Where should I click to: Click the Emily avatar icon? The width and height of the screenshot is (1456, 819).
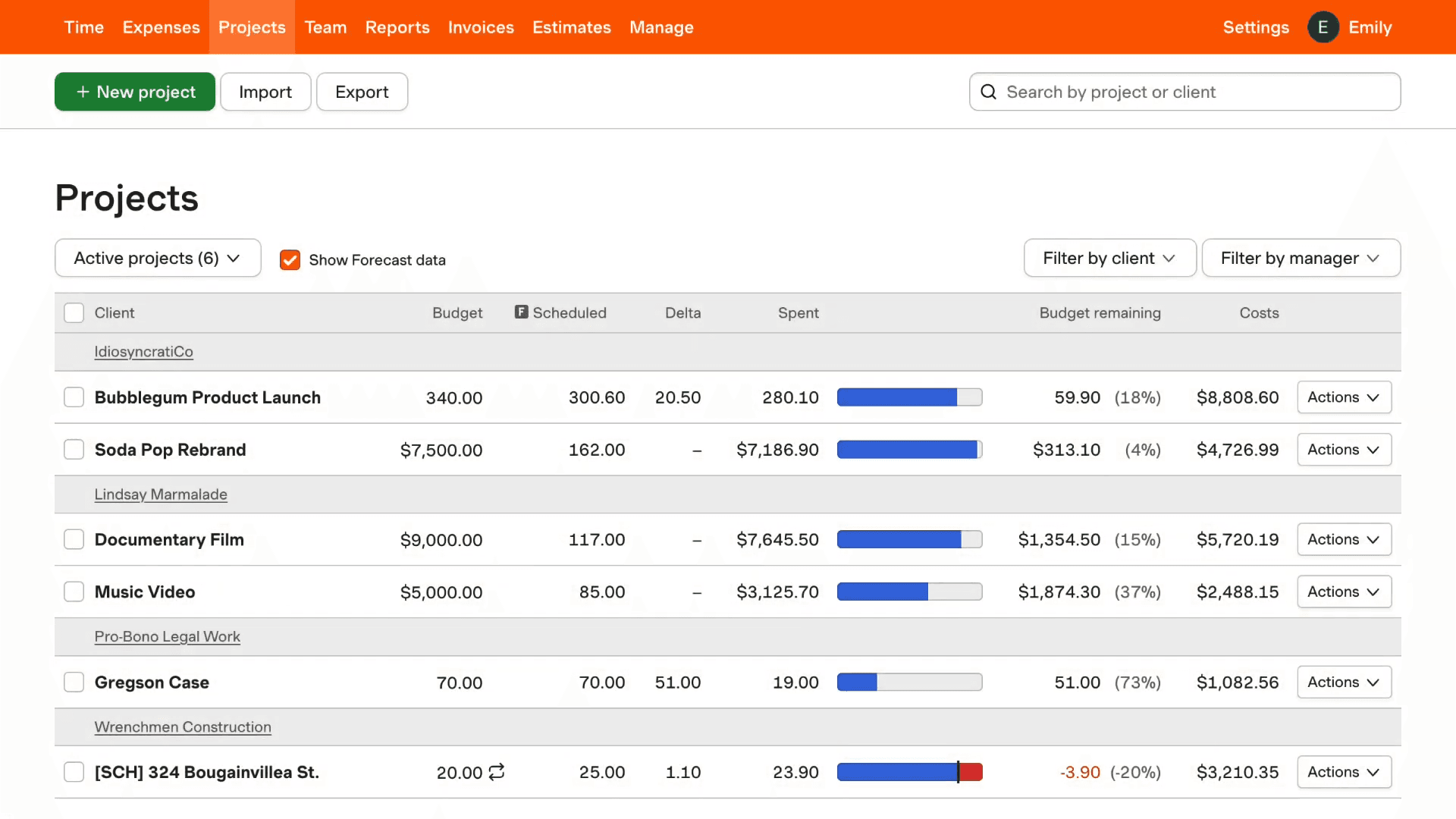pyautogui.click(x=1323, y=27)
